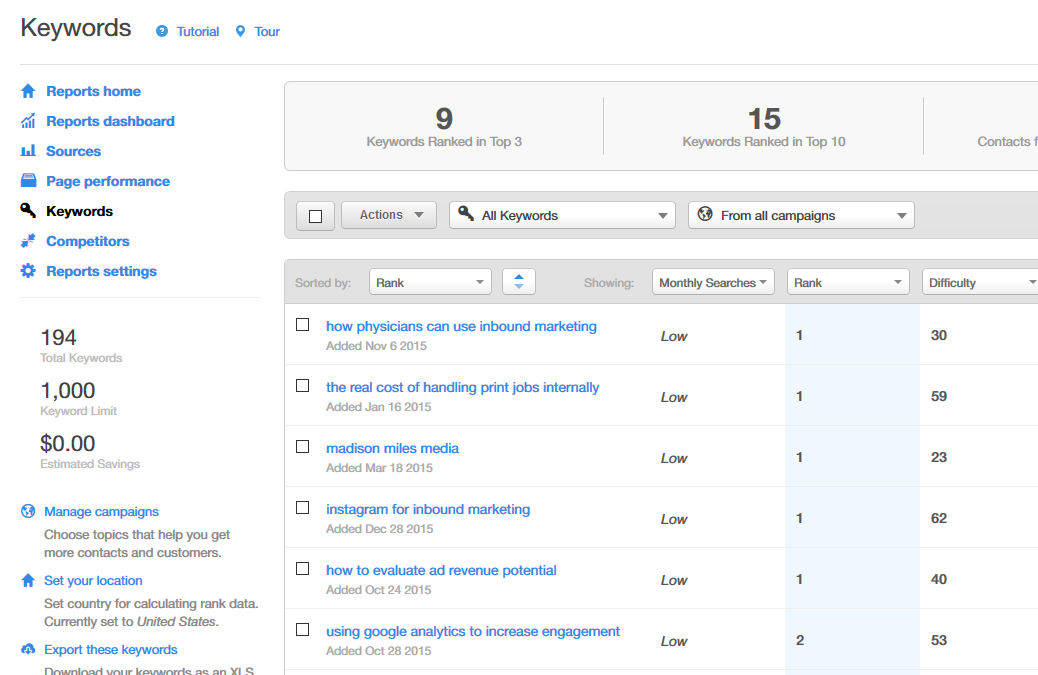Click the 15 Keywords Ranked in Top 10 stat
The image size is (1038, 675).
tap(764, 126)
